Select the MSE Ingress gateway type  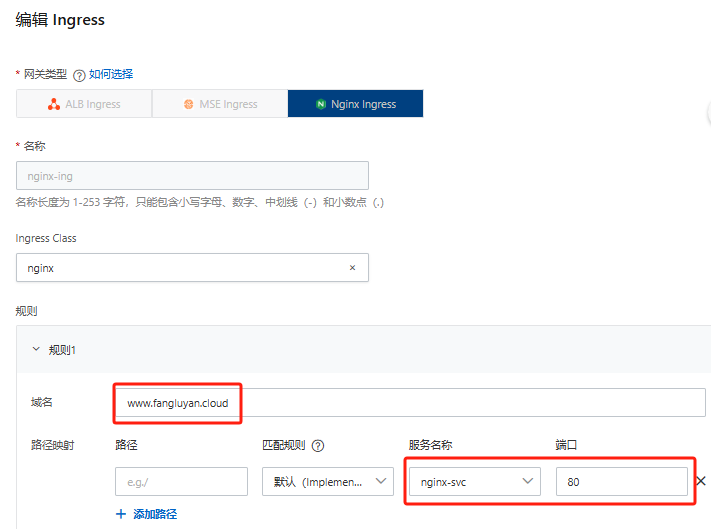point(220,104)
